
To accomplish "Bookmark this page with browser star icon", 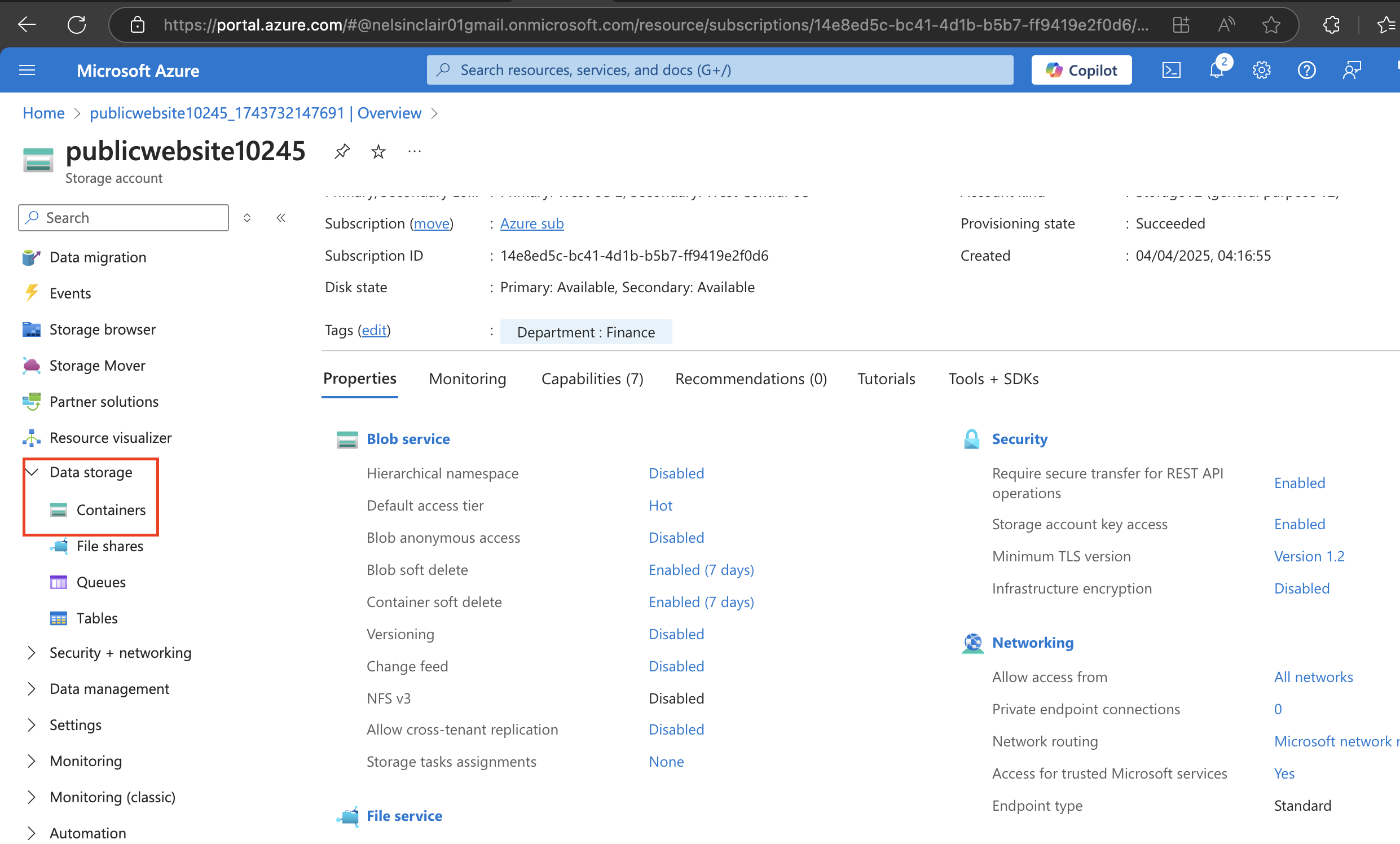I will click(1271, 24).
